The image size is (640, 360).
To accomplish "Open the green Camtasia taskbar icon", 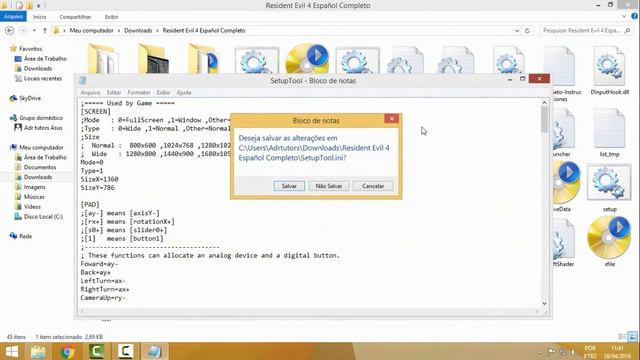I will tap(96, 351).
